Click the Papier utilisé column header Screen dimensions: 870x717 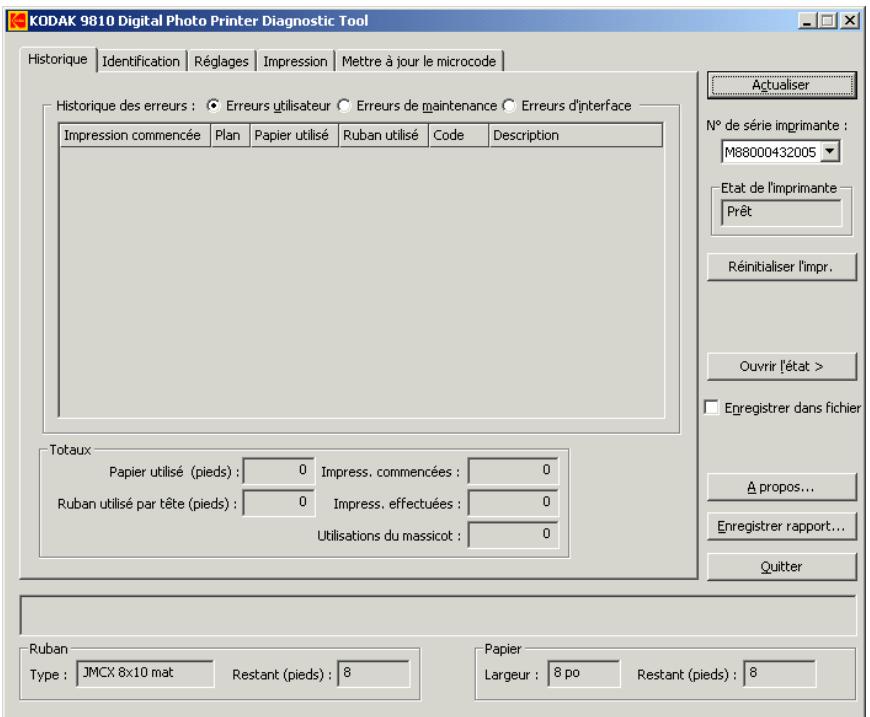[294, 135]
